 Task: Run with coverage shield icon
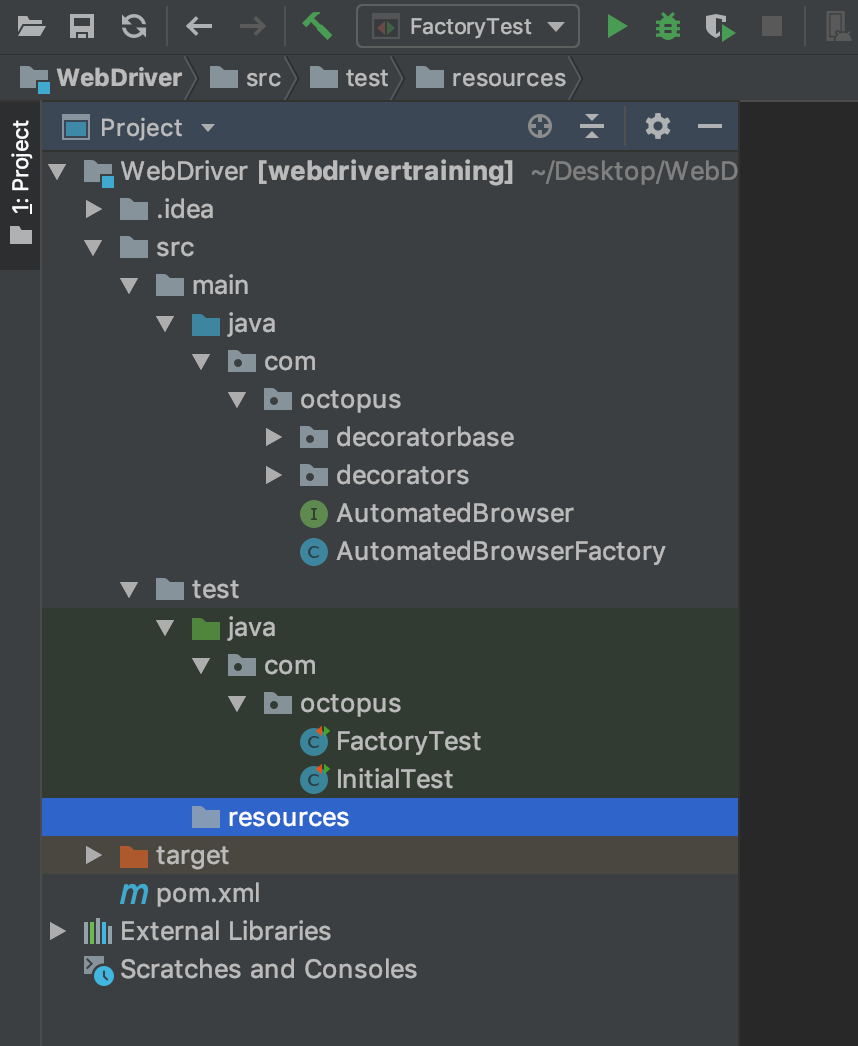(x=719, y=26)
